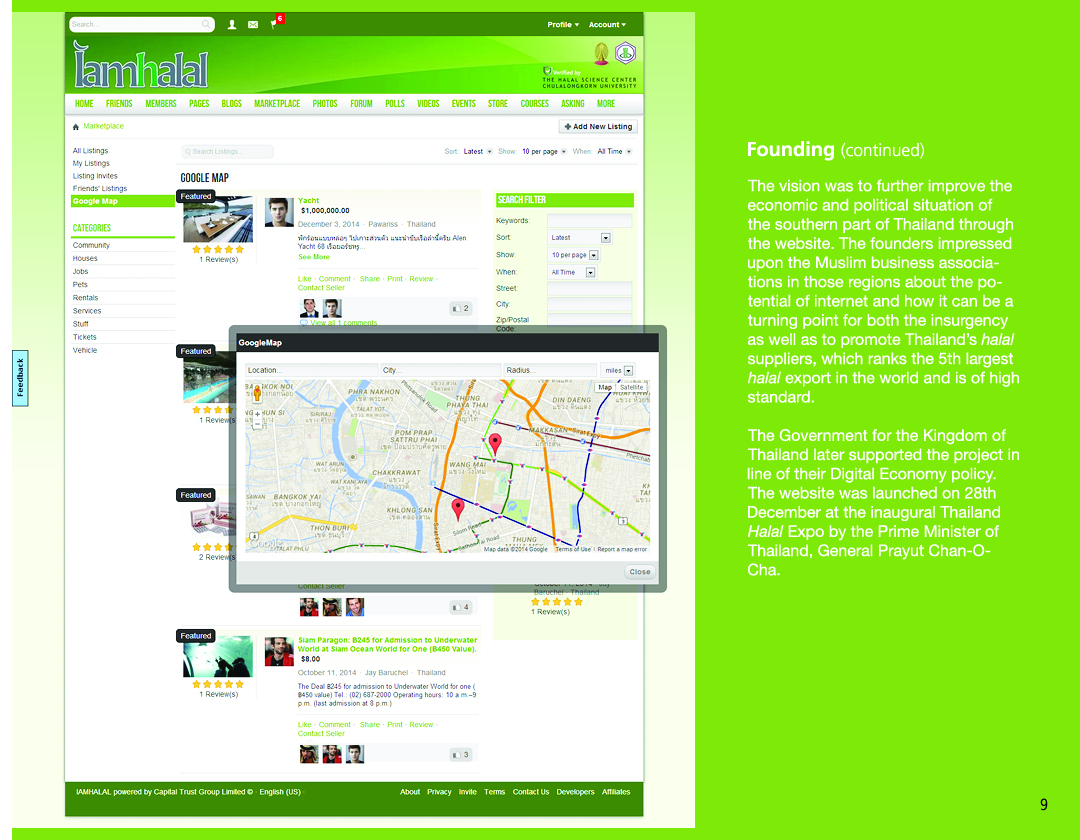1080x840 pixels.
Task: Click the red map pin near Silom Road
Action: coord(457,510)
